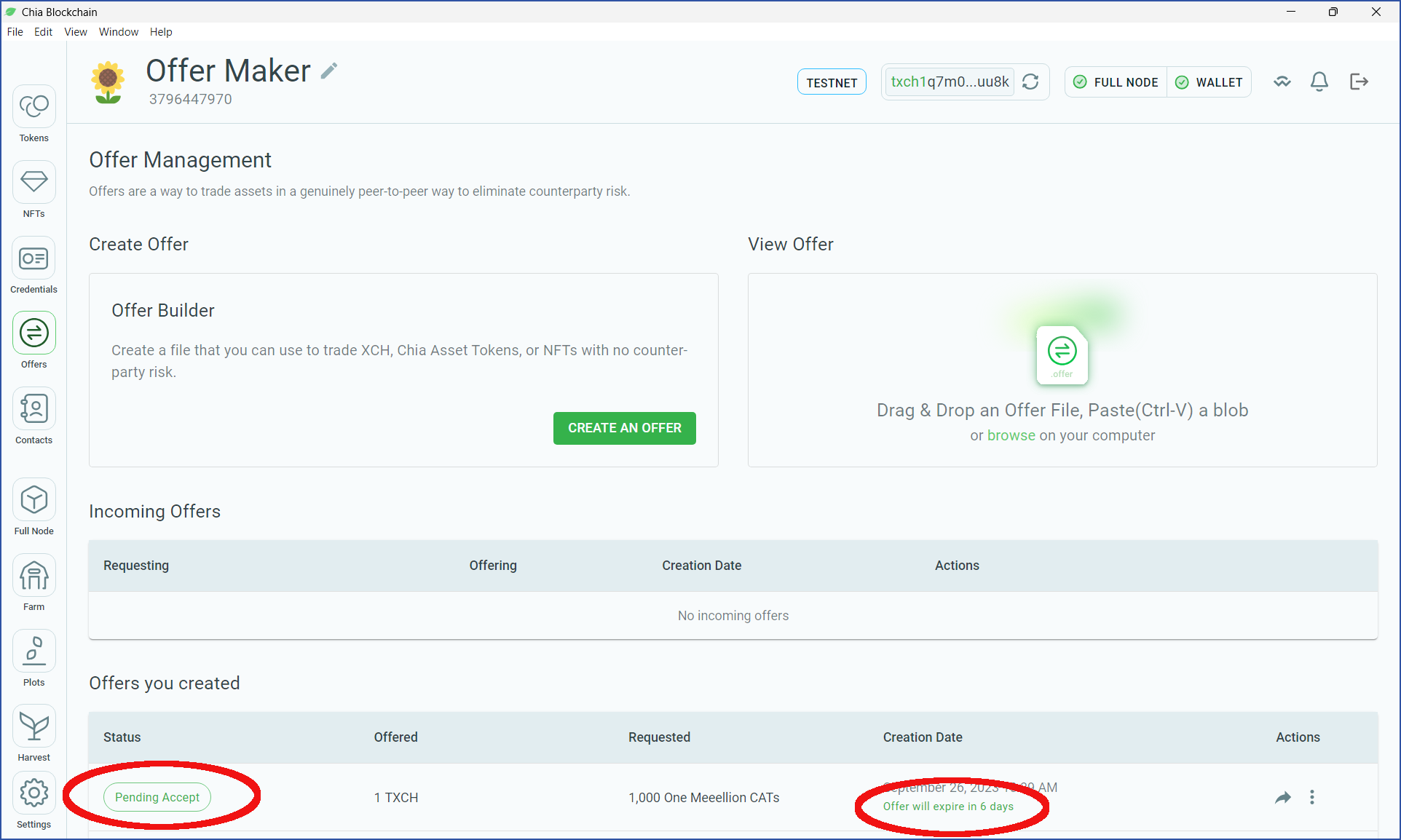Click the Offering column header

pos(493,566)
